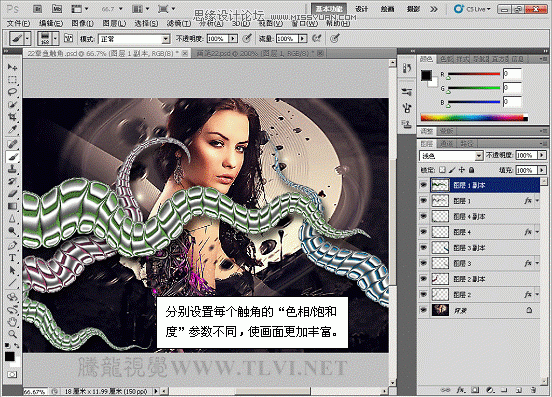Image resolution: width=552 pixels, height=397 pixels.
Task: Select the Eyedropper tool
Action: [x=12, y=130]
